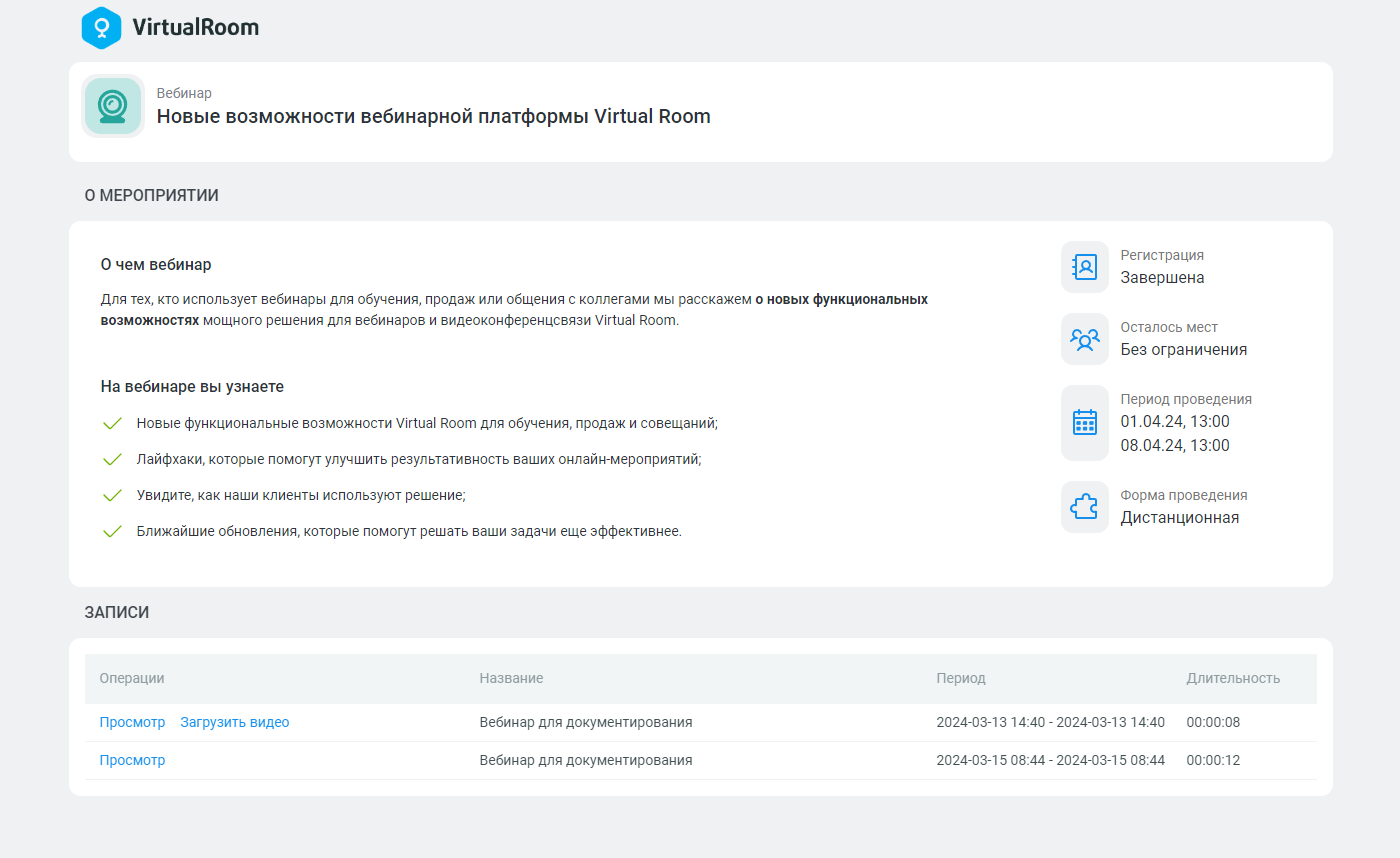
Task: Click duration value '00:00:12'
Action: coord(1213,760)
